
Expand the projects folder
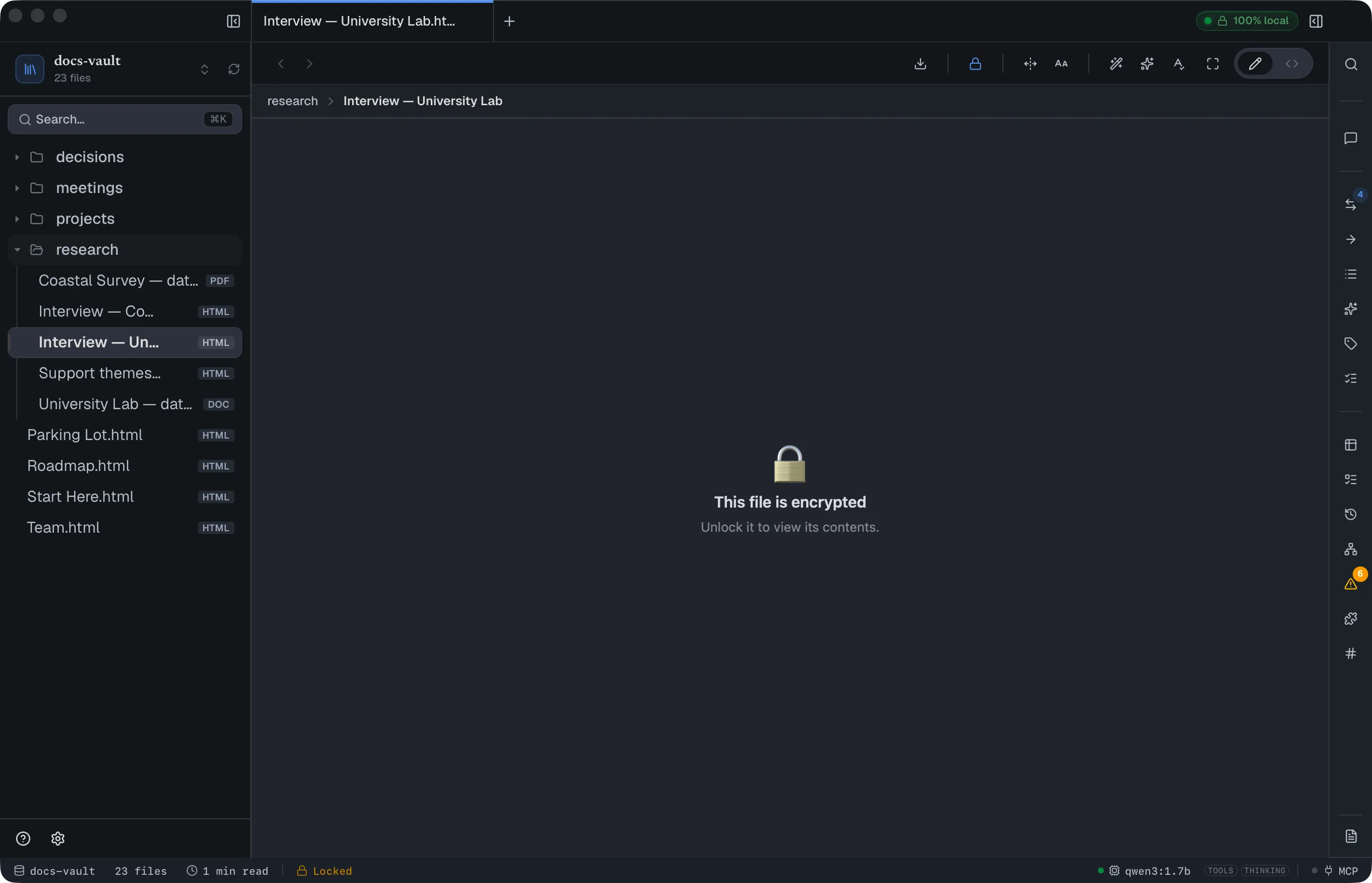click(x=125, y=219)
